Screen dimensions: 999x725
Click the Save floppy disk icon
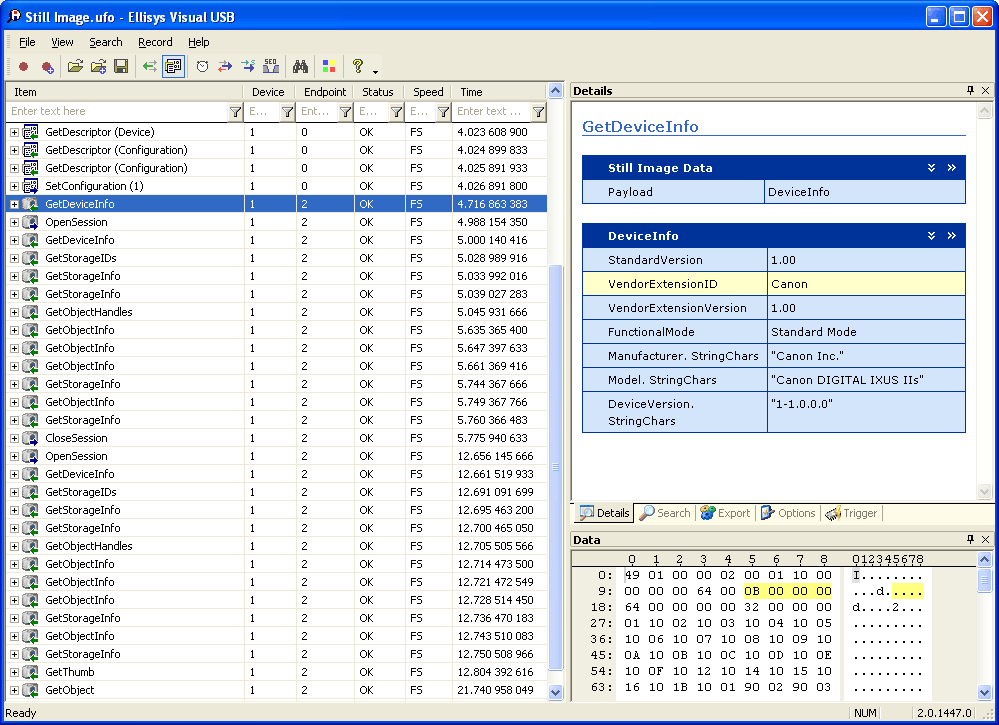pyautogui.click(x=120, y=67)
